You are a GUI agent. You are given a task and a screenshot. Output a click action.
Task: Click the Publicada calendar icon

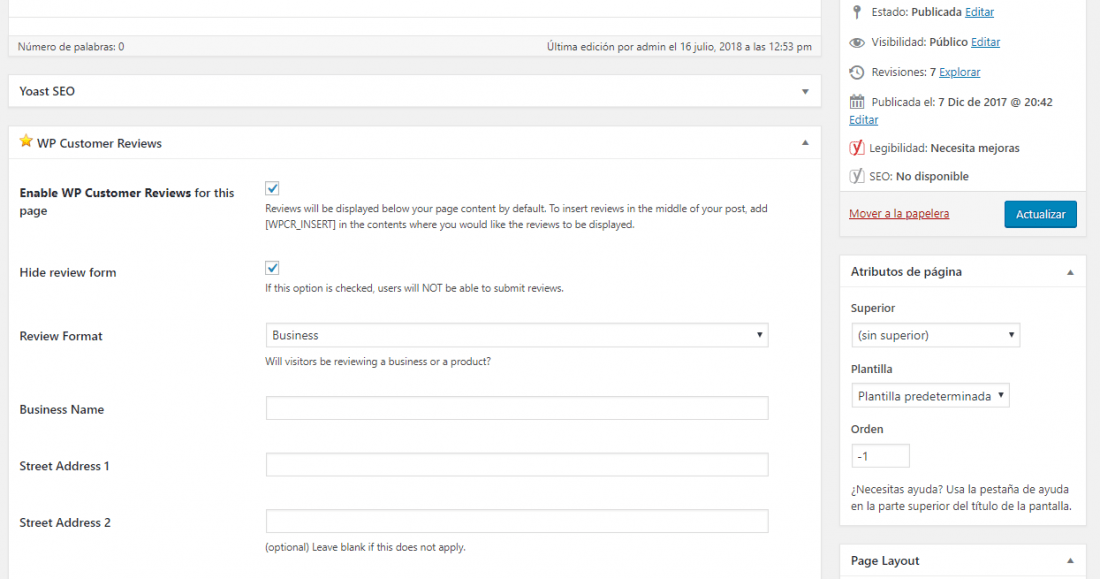857,102
